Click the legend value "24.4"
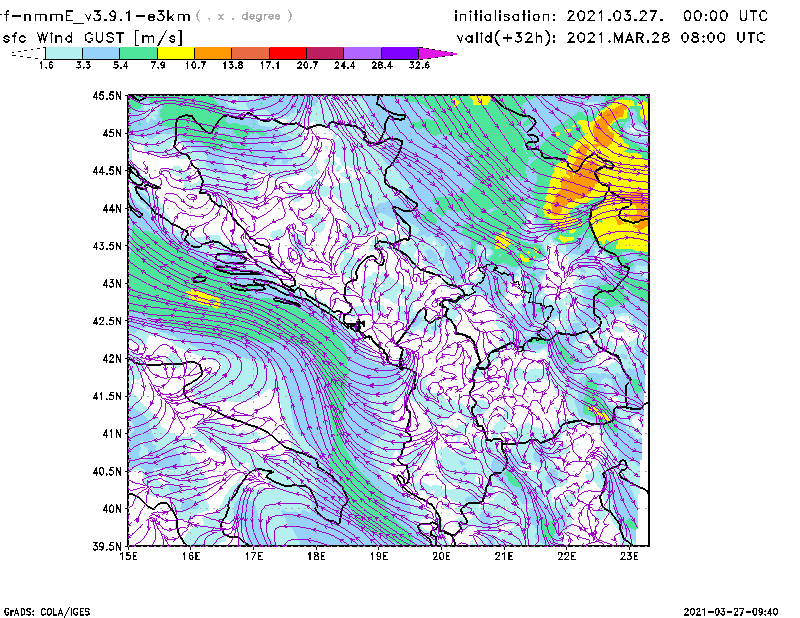The width and height of the screenshot is (800, 618). [x=344, y=65]
